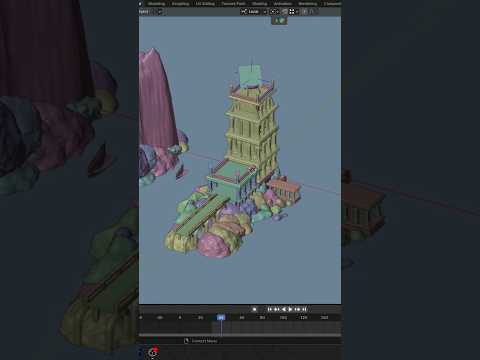Jump to the start frame
The image size is (480, 360).
point(269,309)
